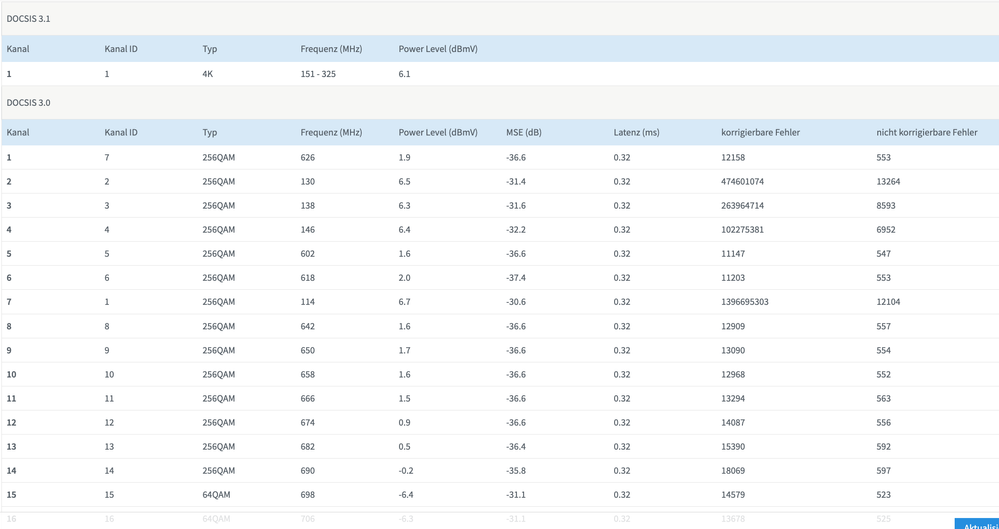Click the 64QAM type cell of channel 15
The image size is (999, 529).
(217, 494)
